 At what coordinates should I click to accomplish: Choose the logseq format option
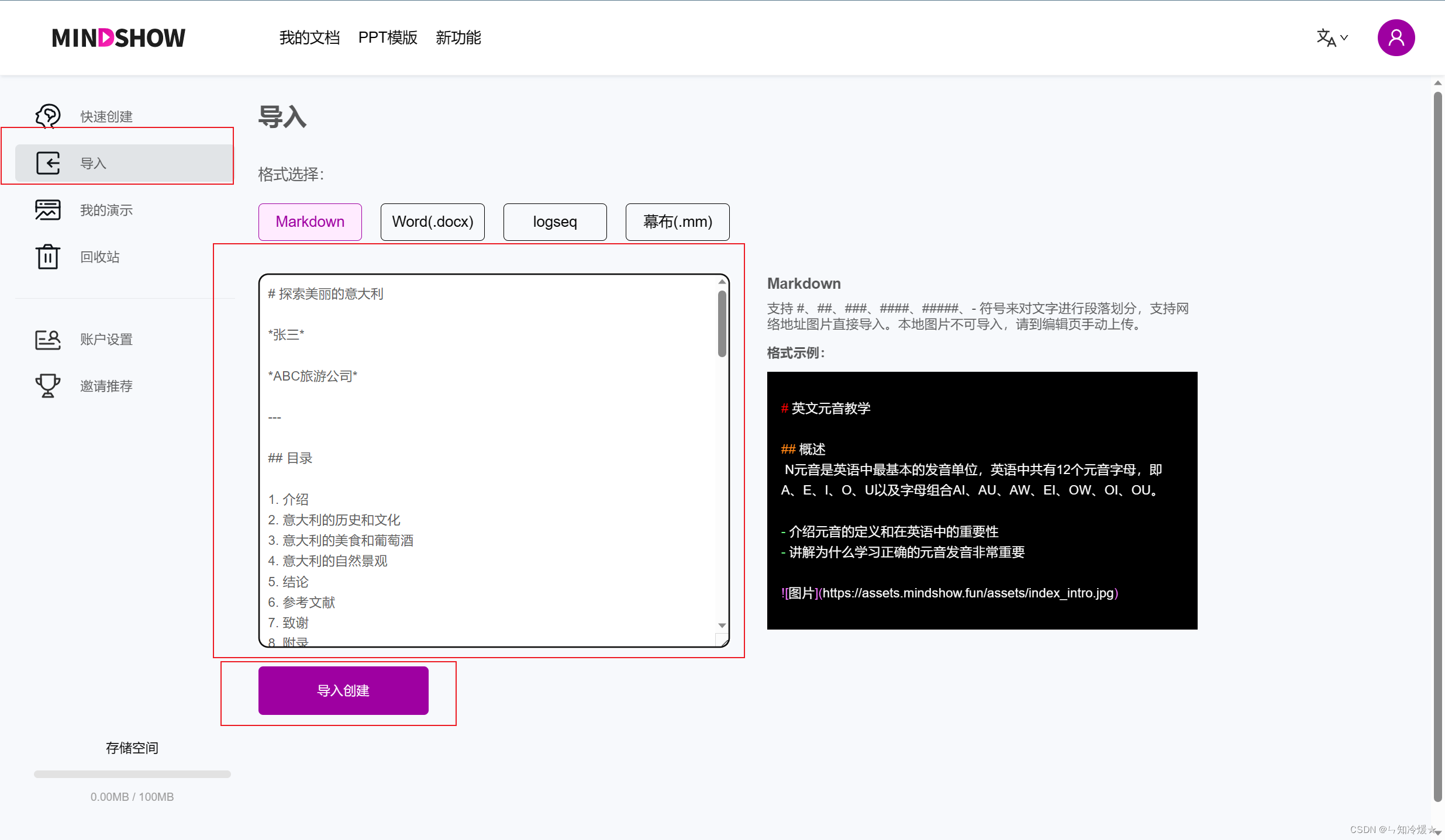pos(555,222)
